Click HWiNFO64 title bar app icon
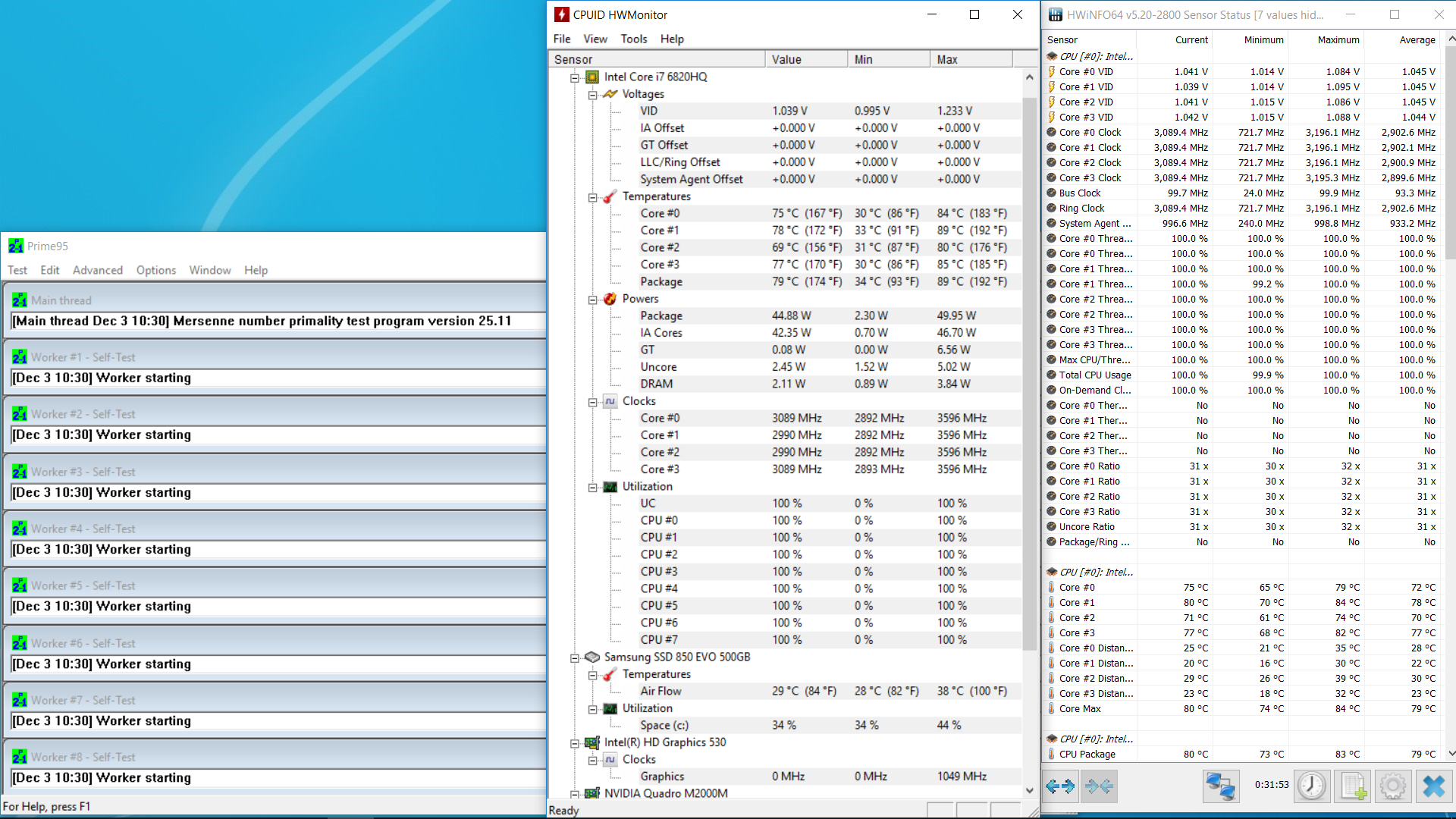The width and height of the screenshot is (1456, 819). point(1056,14)
